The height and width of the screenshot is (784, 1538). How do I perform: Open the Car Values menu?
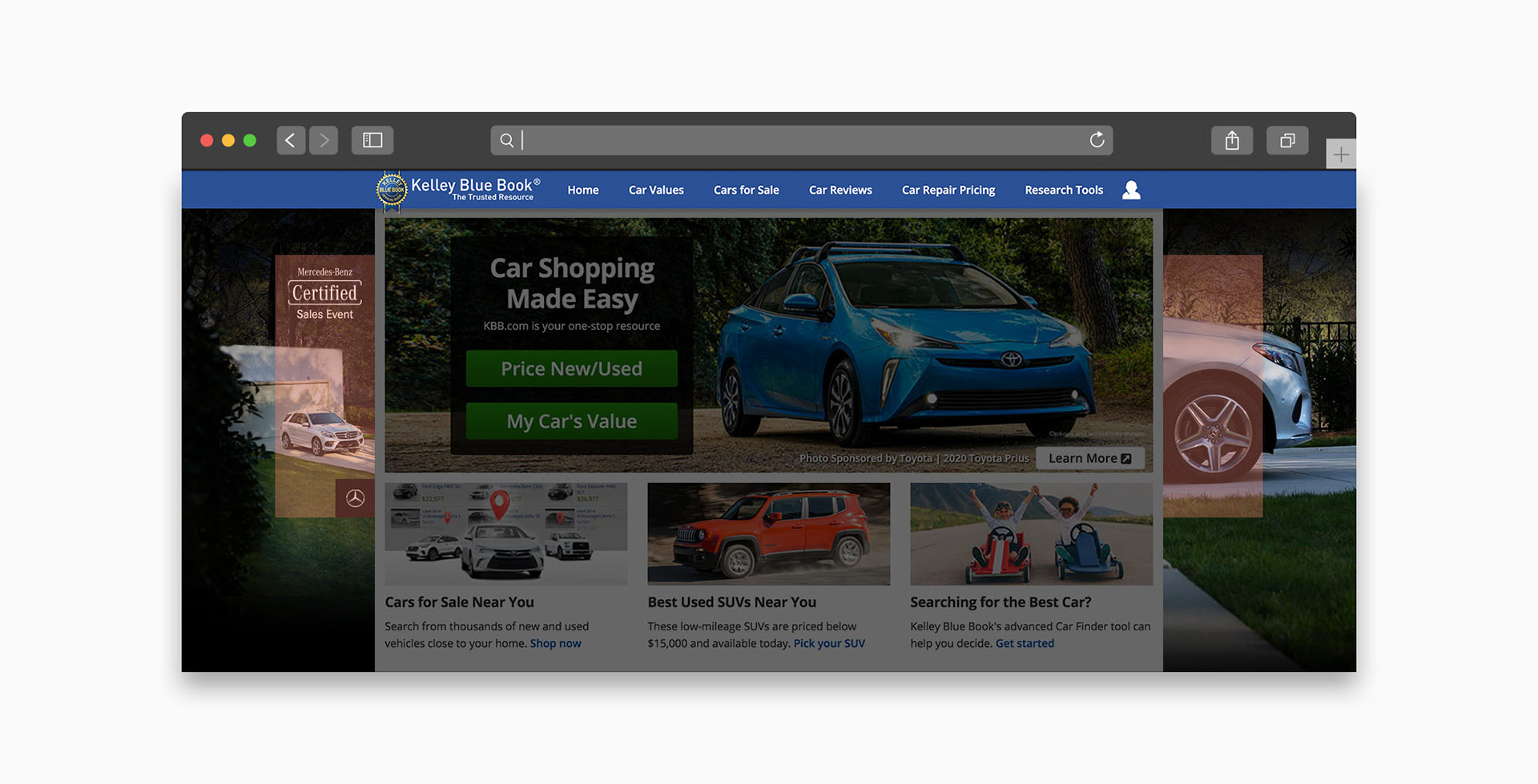click(x=656, y=190)
